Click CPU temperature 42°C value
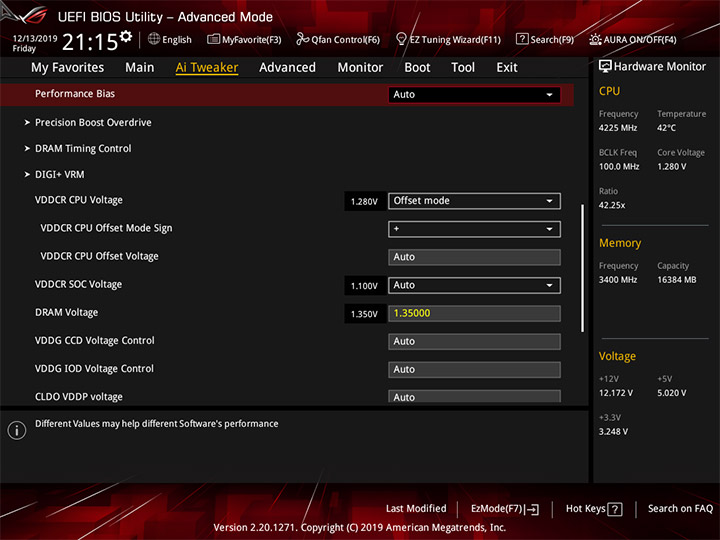The height and width of the screenshot is (540, 720). click(666, 128)
